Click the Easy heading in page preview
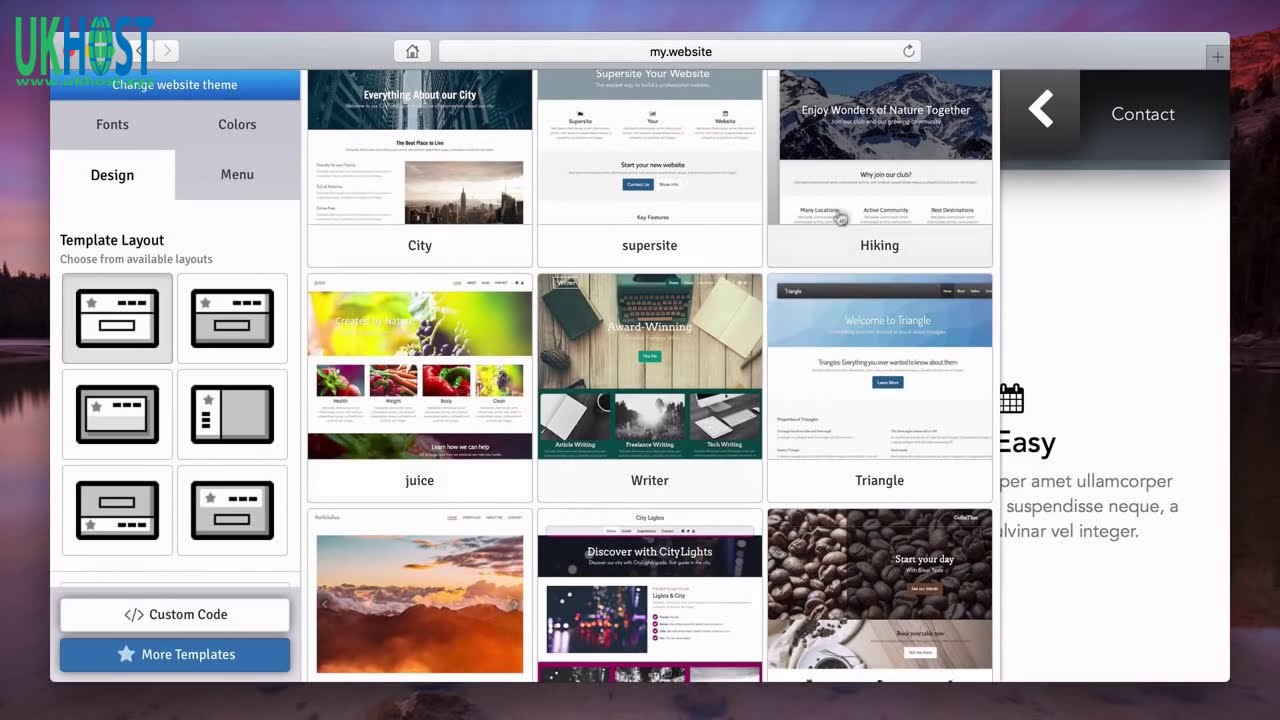Viewport: 1280px width, 720px height. pyautogui.click(x=1027, y=443)
